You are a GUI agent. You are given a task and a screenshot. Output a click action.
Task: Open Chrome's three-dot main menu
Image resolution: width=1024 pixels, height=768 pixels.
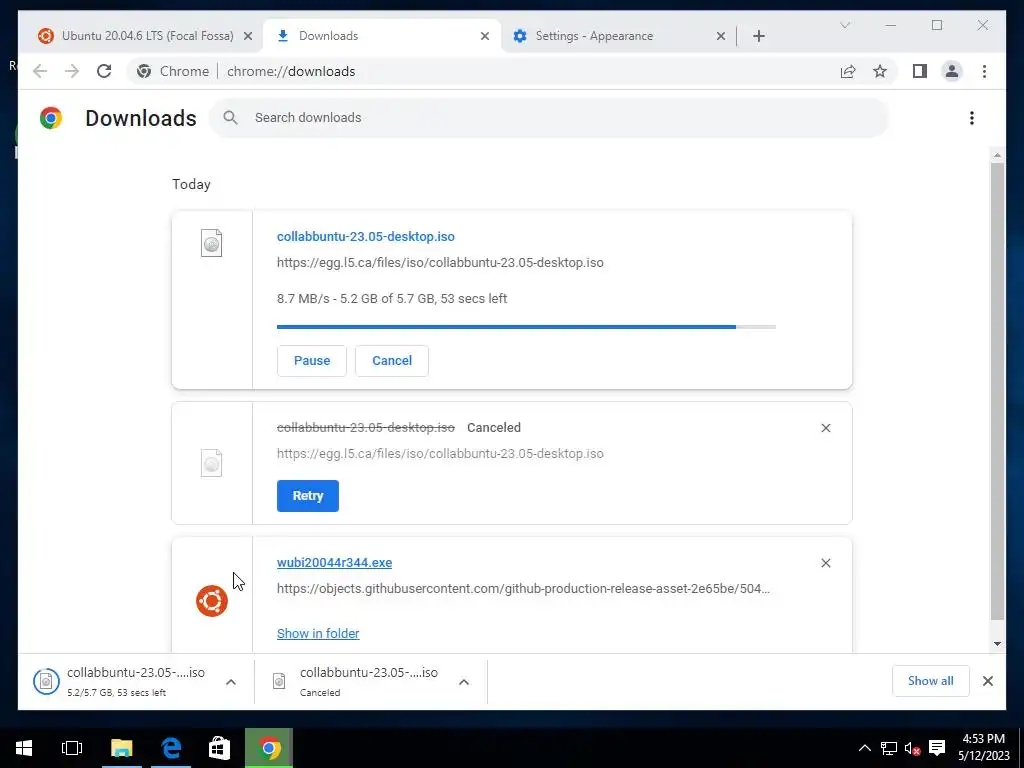point(984,71)
